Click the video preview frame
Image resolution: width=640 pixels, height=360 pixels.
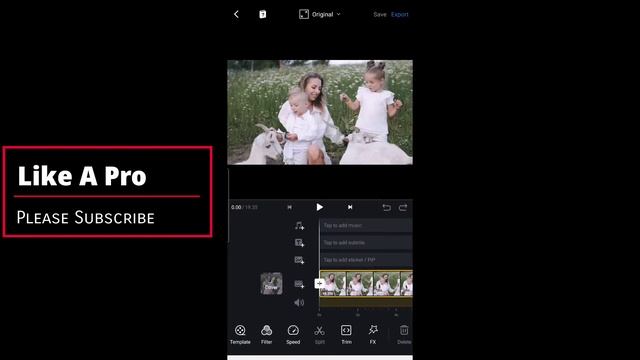coord(320,112)
